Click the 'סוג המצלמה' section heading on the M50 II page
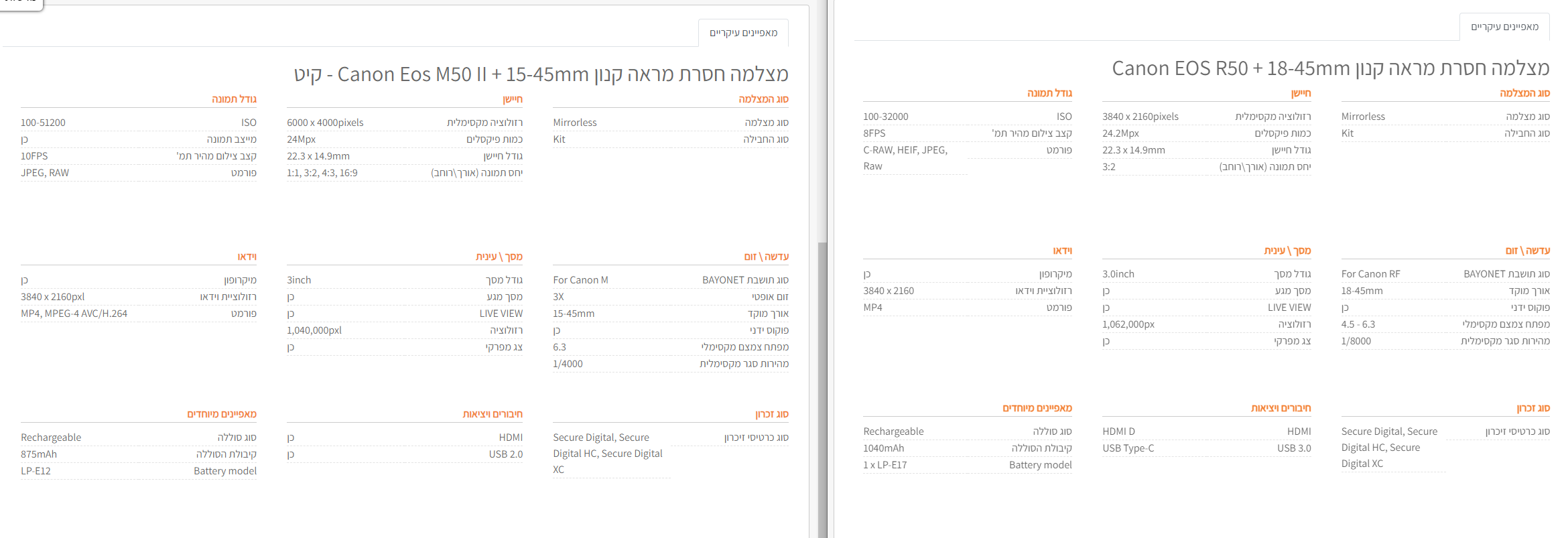The height and width of the screenshot is (538, 1568). pos(763,99)
